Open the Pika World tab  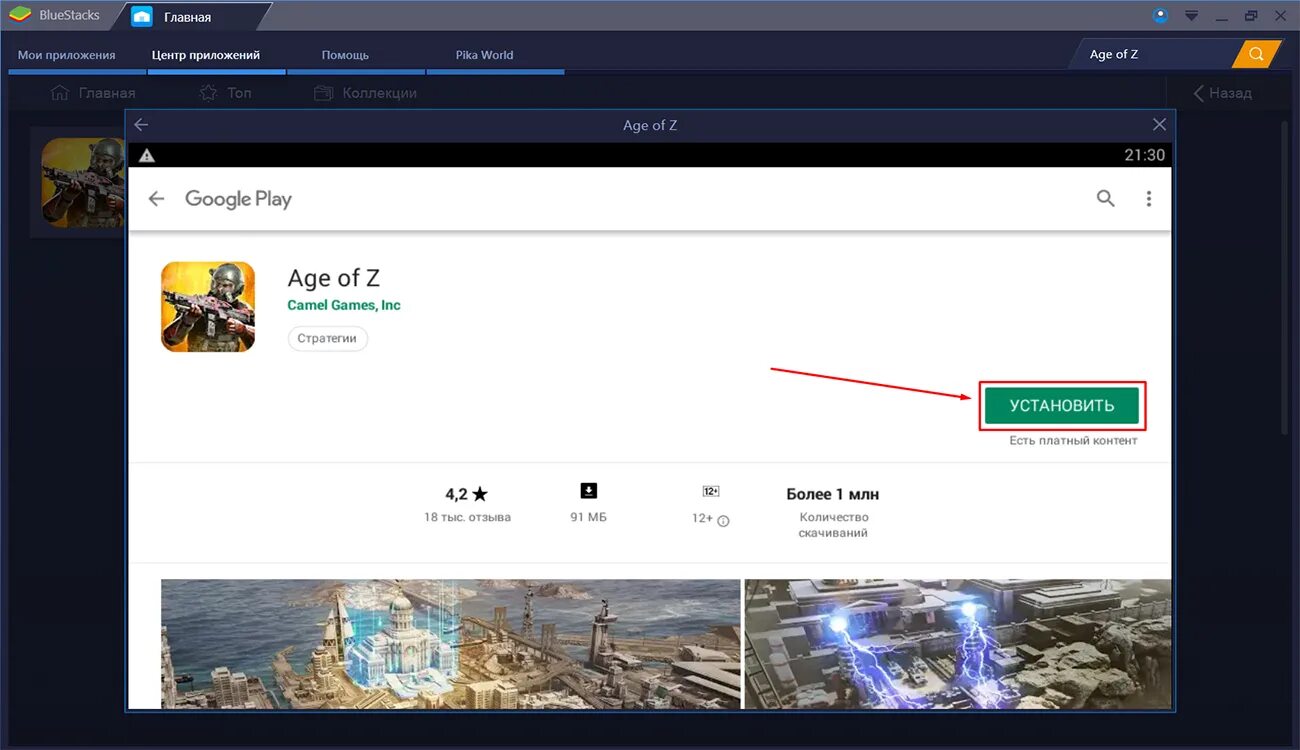coord(484,55)
